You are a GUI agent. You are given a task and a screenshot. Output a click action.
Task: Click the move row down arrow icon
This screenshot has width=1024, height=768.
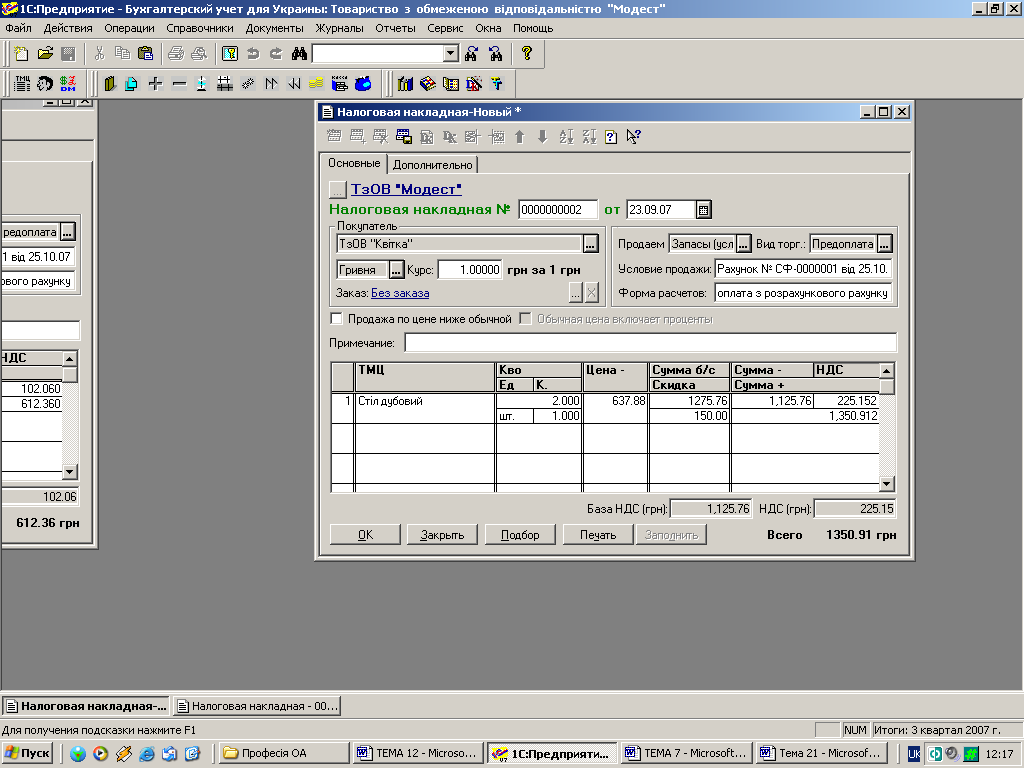point(543,136)
